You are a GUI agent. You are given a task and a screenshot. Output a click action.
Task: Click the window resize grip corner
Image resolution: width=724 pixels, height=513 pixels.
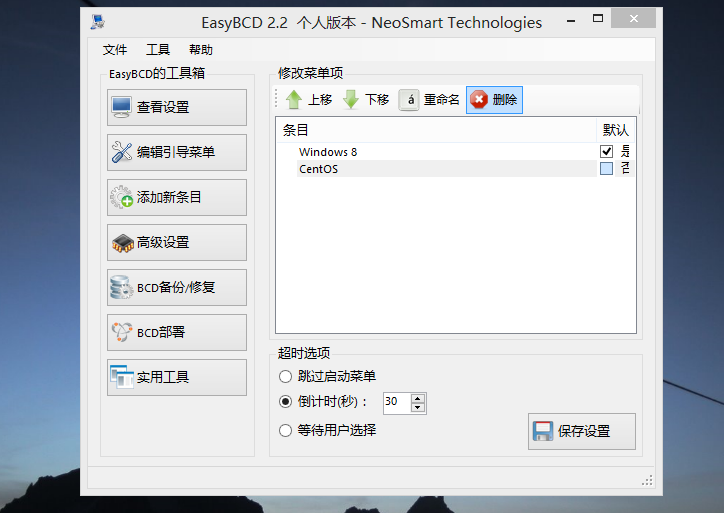click(647, 481)
